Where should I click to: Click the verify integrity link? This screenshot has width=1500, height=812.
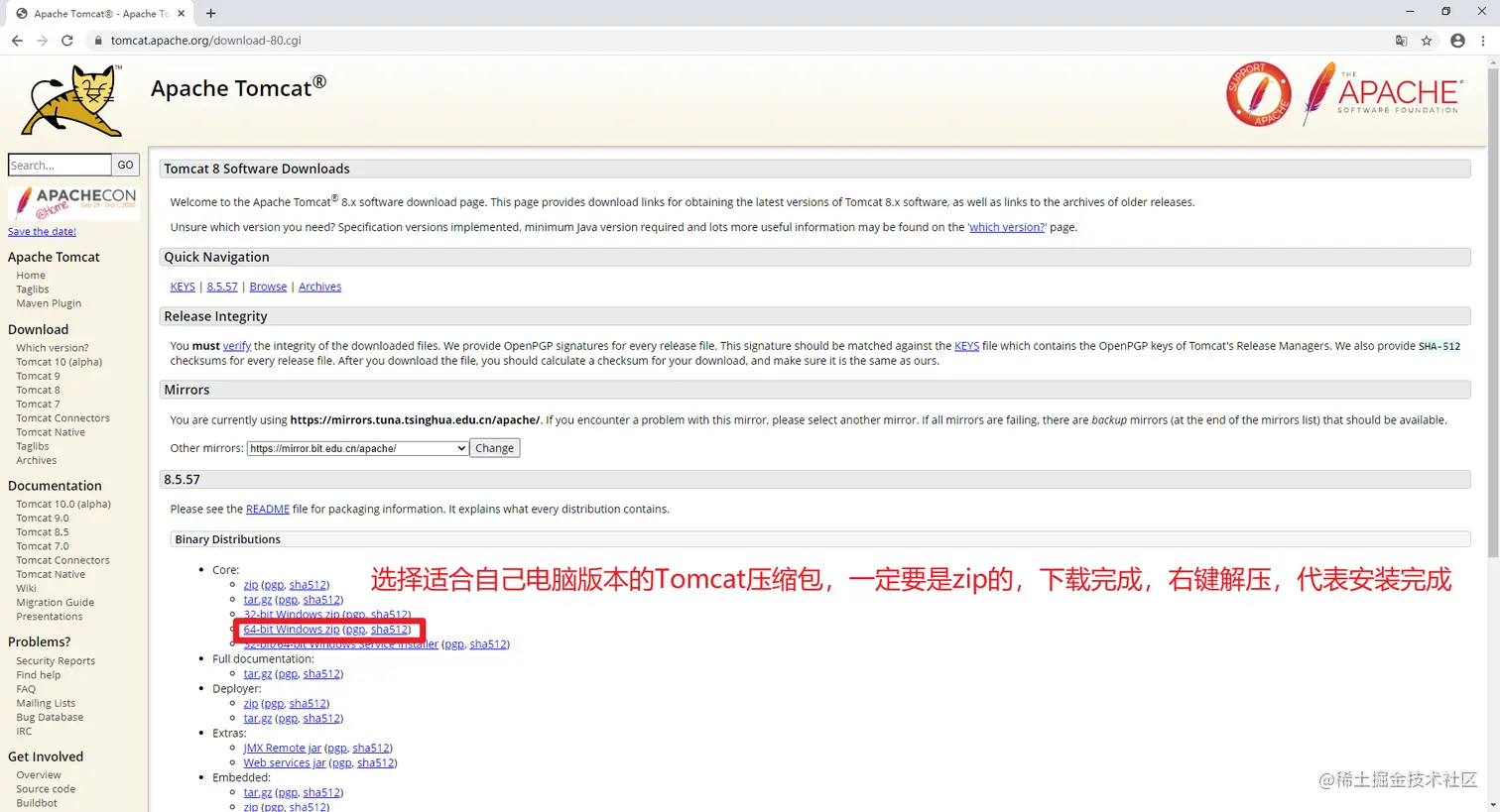(x=237, y=346)
